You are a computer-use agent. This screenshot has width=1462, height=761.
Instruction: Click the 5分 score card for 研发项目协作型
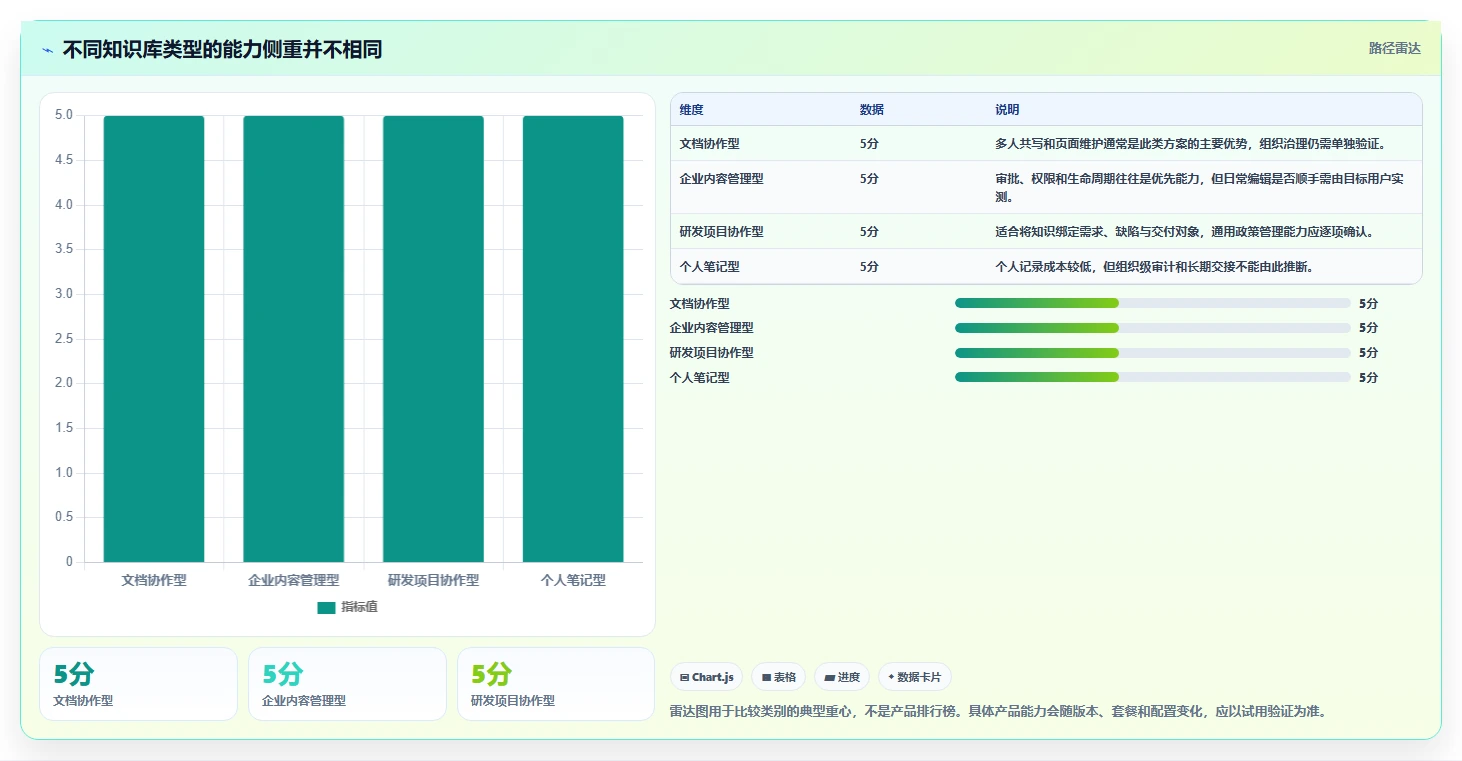(x=556, y=684)
